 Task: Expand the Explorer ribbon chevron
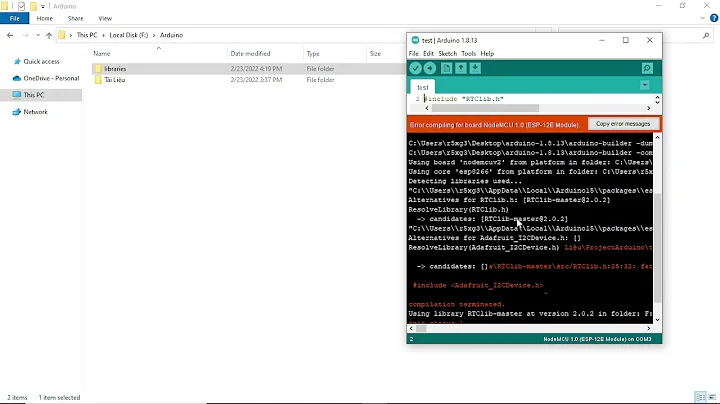[x=703, y=18]
